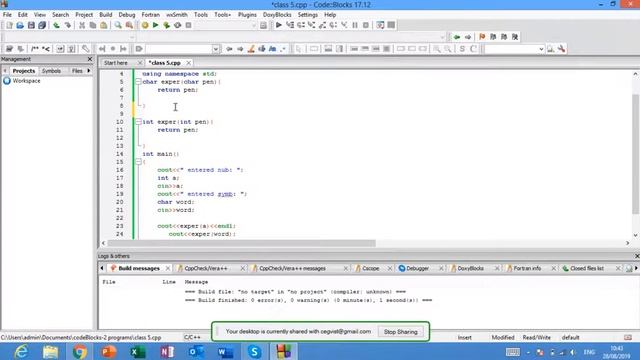
Task: Copy selection using the toolbar copy icon
Action: click(93, 25)
